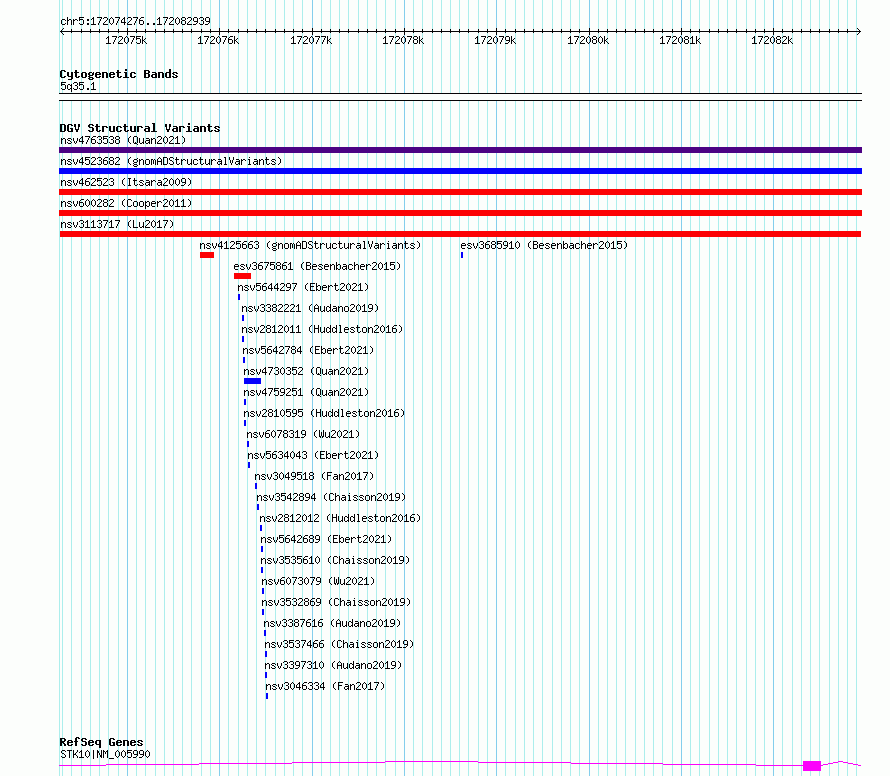Viewport: 890px width, 776px height.
Task: Open nsv4125663 (gnomADStructuralVariants) label
Action: [x=310, y=245]
